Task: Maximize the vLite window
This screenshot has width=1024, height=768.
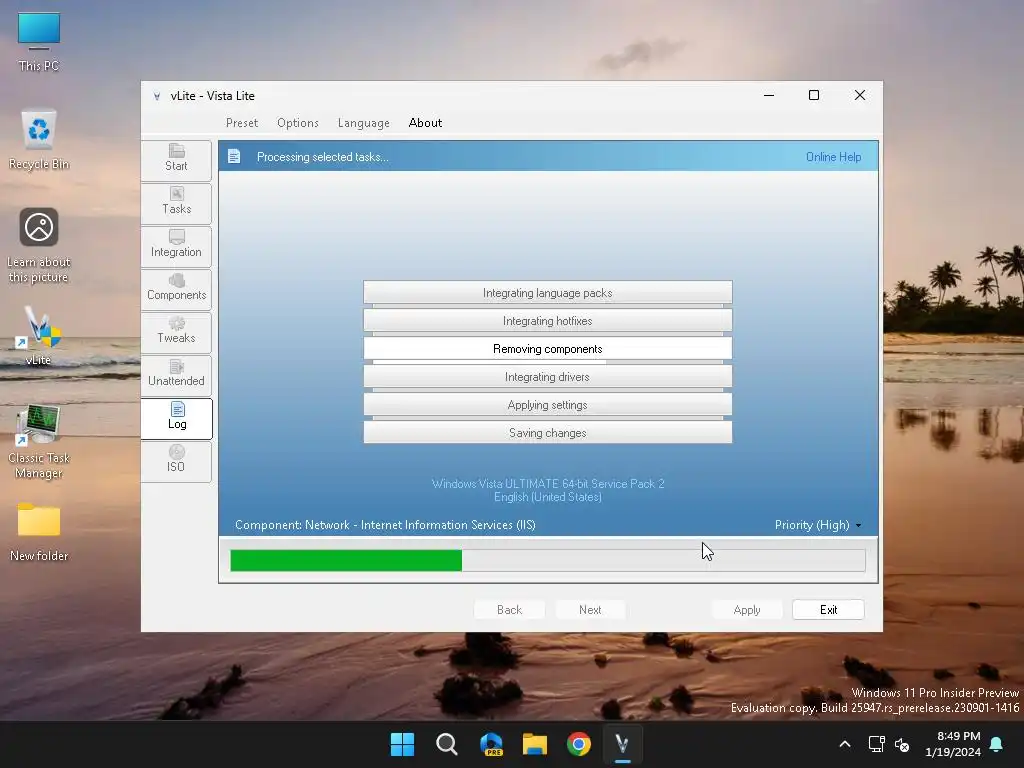Action: pyautogui.click(x=814, y=95)
